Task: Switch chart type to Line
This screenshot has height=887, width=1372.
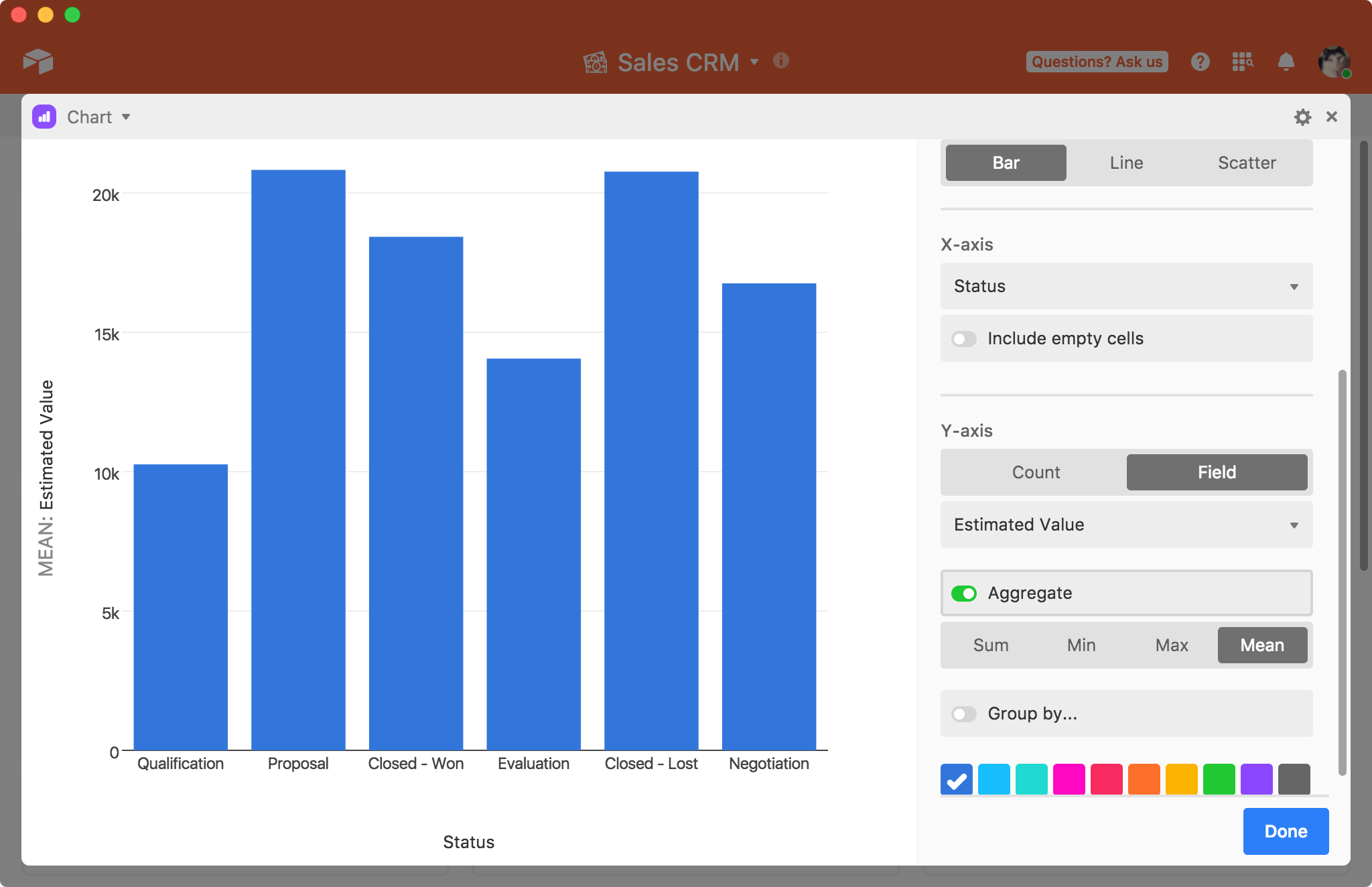Action: coord(1125,162)
